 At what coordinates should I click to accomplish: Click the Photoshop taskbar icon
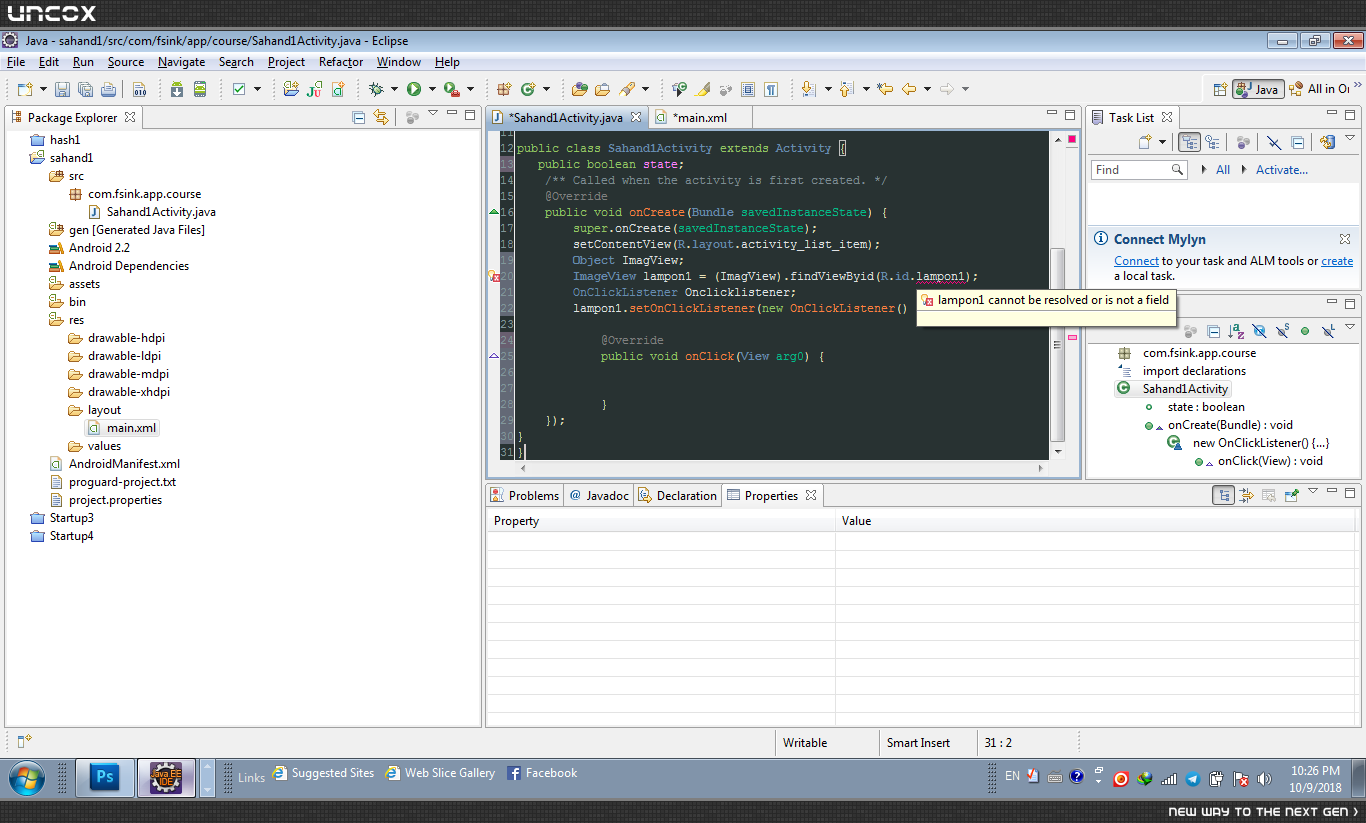point(105,776)
